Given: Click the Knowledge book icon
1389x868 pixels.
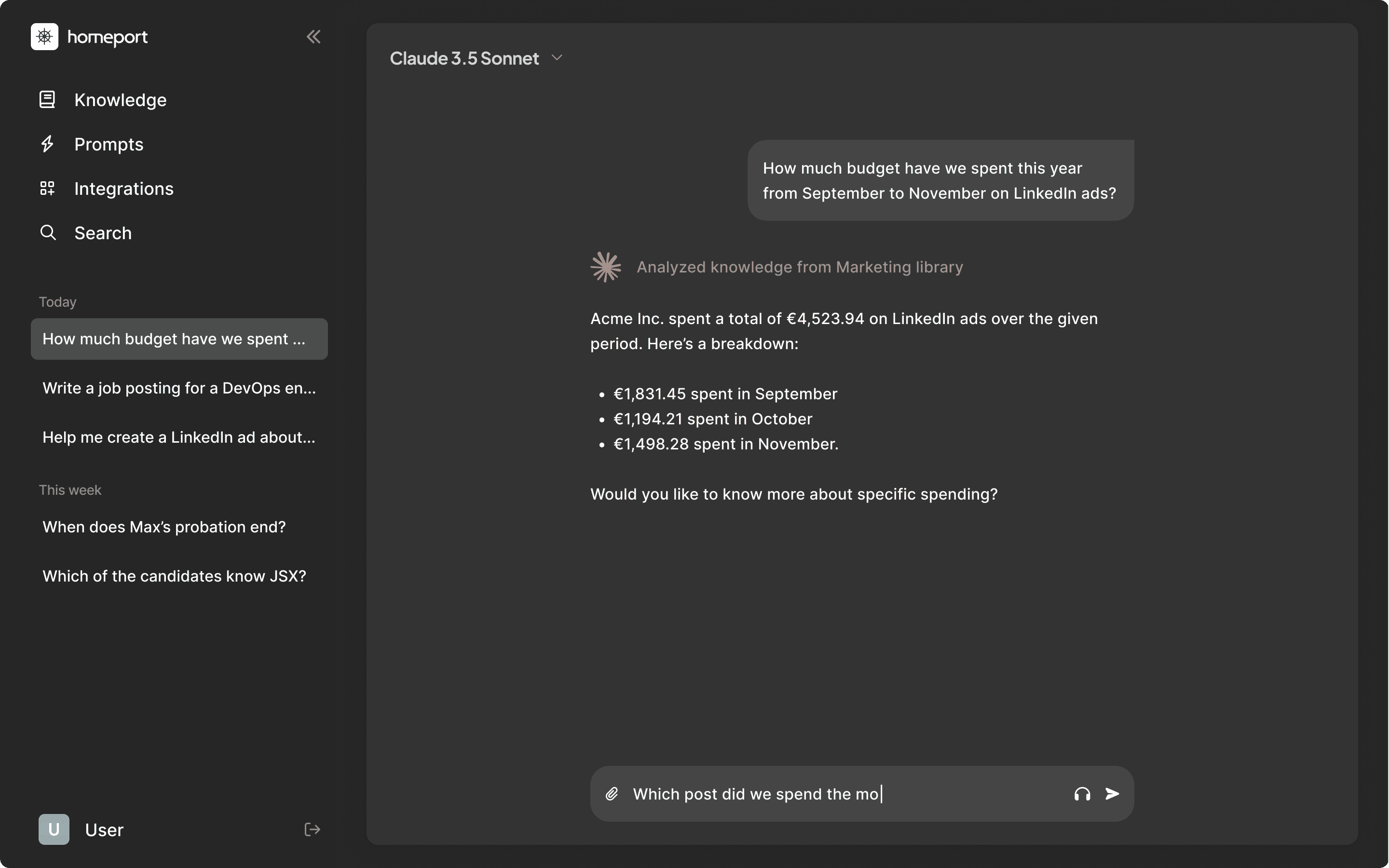Looking at the screenshot, I should tap(47, 99).
